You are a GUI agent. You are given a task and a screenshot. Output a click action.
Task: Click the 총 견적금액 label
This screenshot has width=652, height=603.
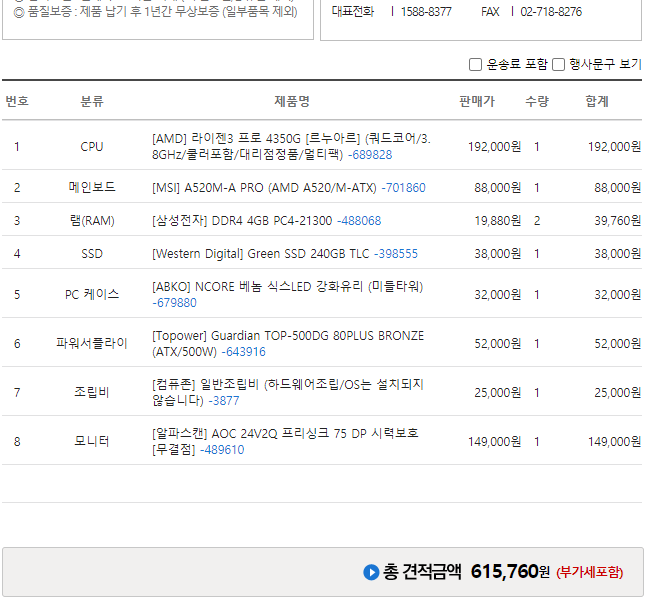point(422,572)
